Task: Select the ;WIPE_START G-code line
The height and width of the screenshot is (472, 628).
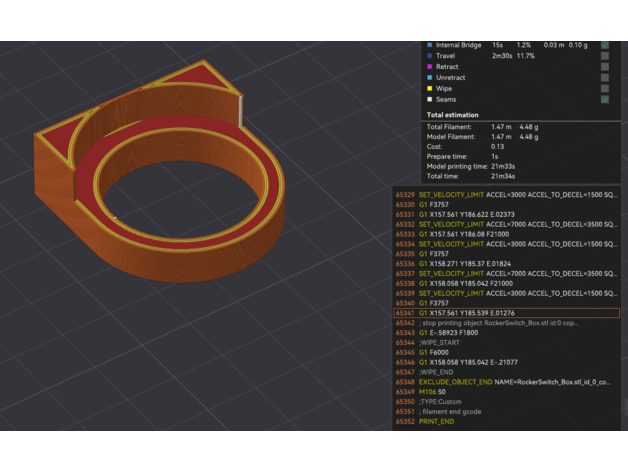Action: click(x=438, y=343)
